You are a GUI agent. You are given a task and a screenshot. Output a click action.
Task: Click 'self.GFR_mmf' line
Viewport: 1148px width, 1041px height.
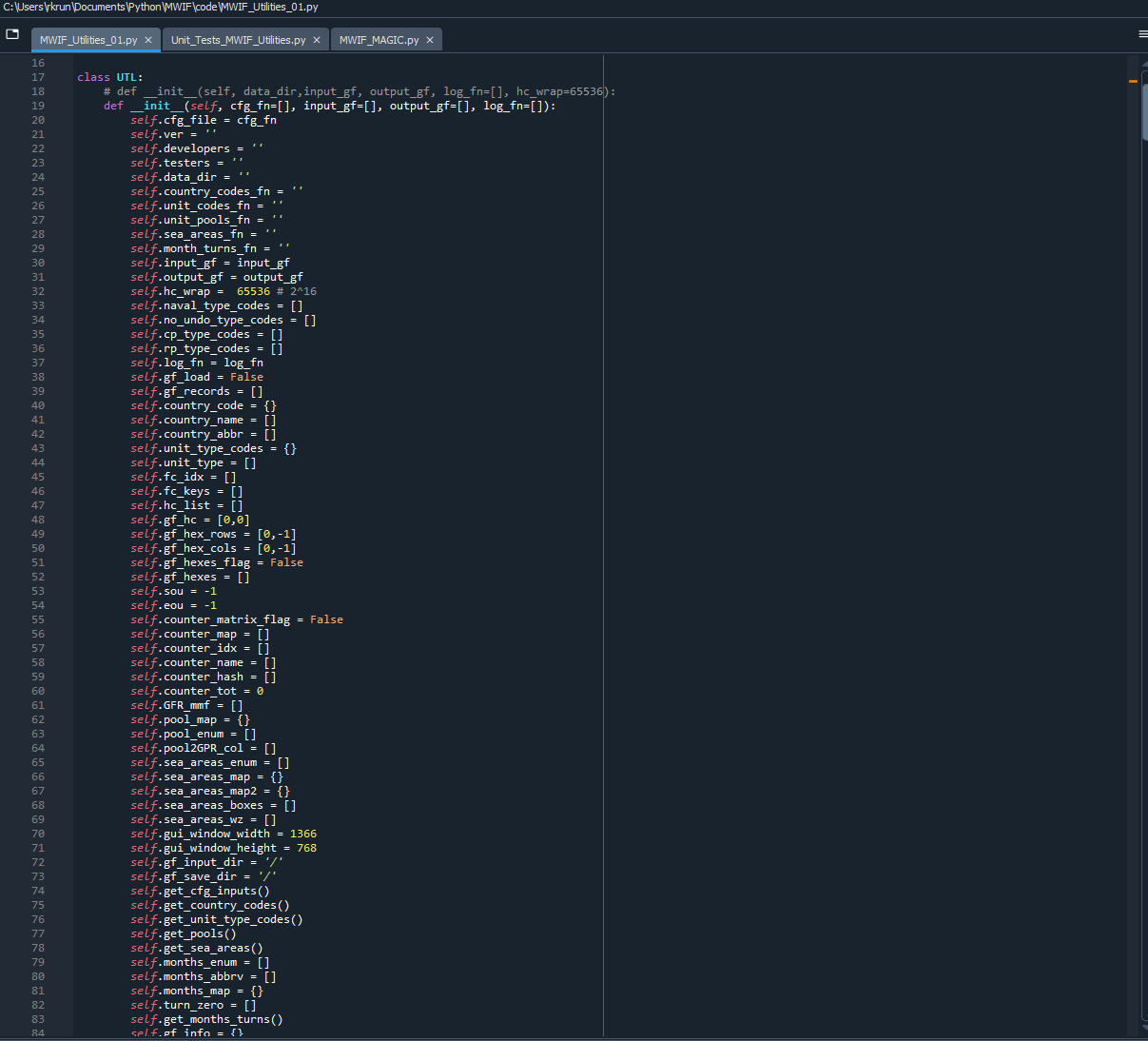[187, 705]
